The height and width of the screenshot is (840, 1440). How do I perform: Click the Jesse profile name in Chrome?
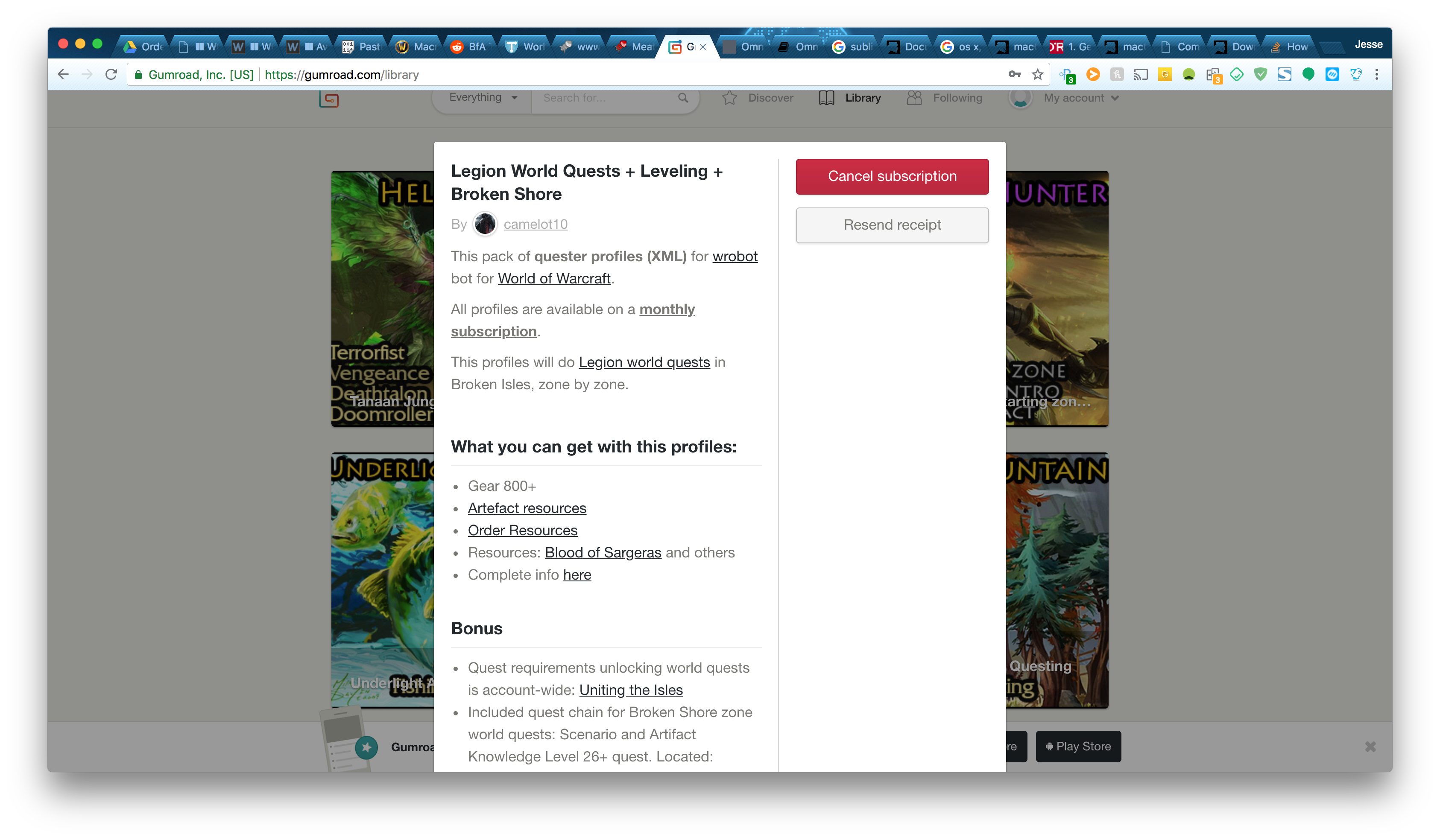[x=1369, y=44]
